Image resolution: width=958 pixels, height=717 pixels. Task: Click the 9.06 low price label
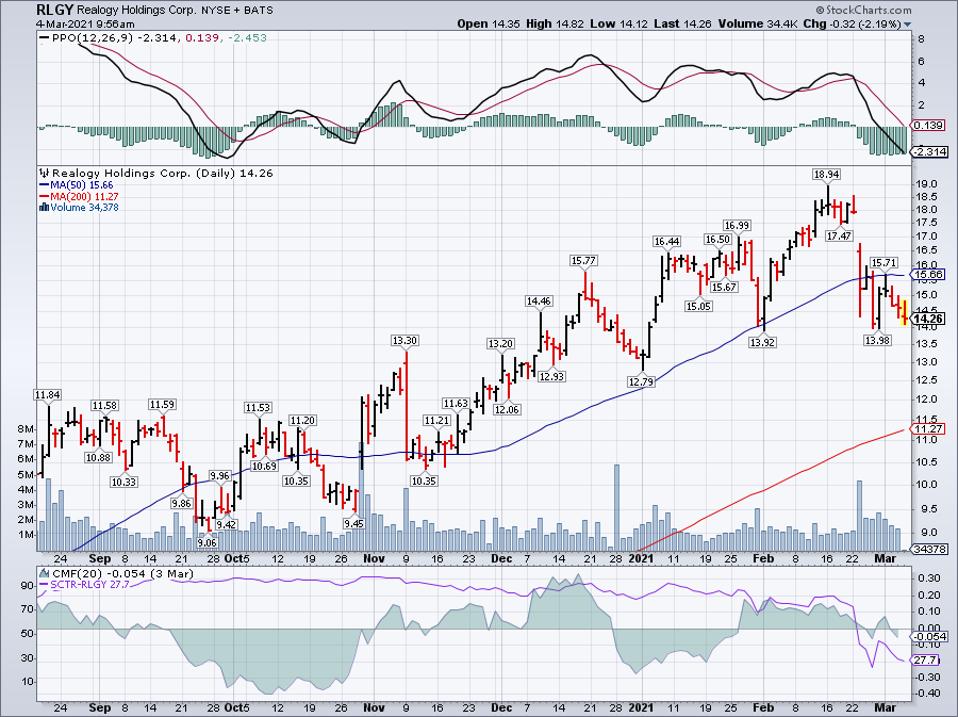point(207,542)
